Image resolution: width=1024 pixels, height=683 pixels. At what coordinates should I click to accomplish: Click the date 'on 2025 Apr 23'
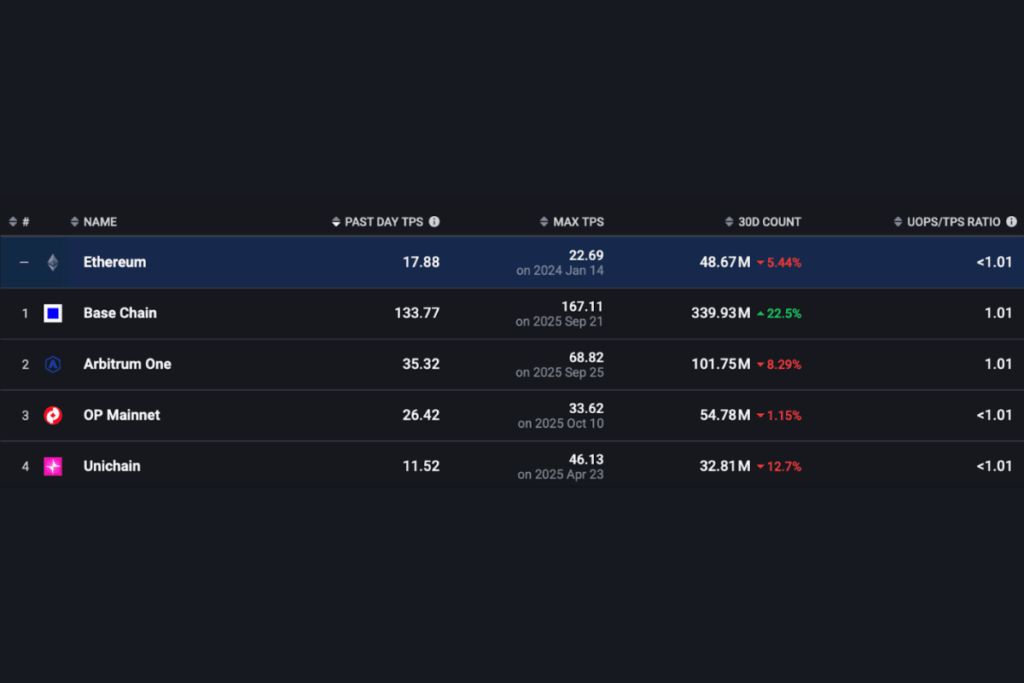pyautogui.click(x=561, y=474)
